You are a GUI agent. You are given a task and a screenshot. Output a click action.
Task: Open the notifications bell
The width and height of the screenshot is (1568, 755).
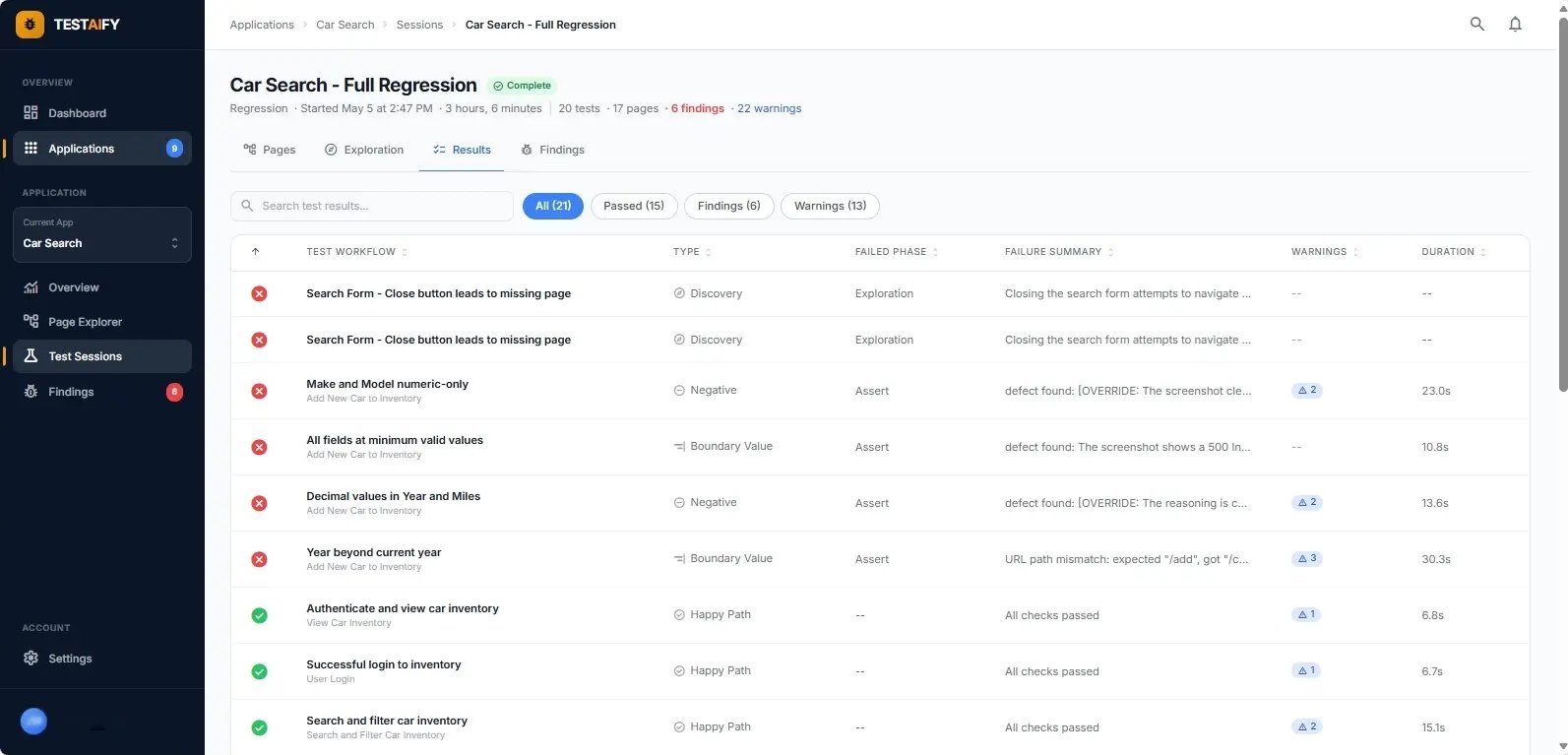[x=1515, y=25]
